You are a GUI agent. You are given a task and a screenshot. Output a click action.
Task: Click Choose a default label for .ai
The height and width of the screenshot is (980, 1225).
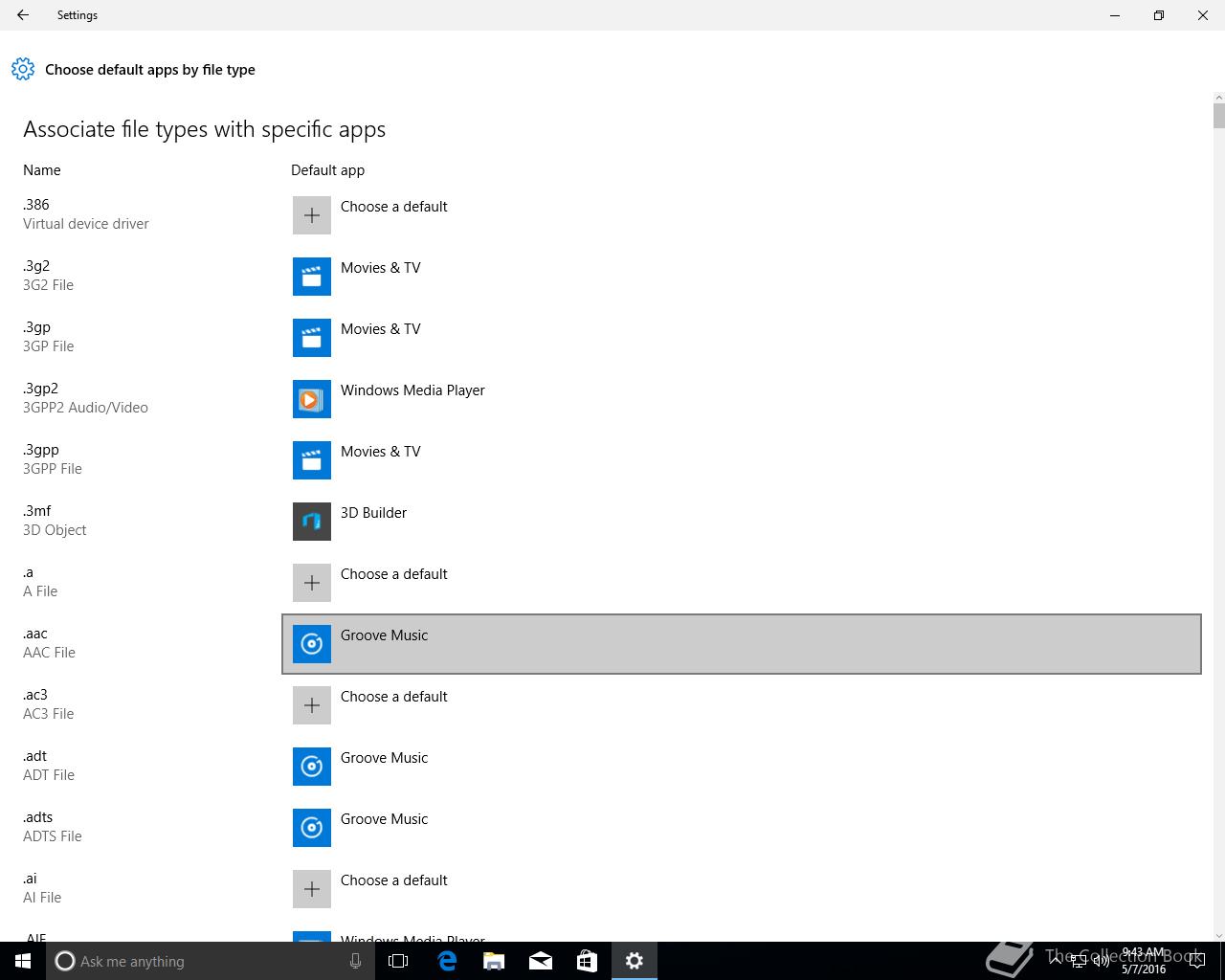point(394,880)
